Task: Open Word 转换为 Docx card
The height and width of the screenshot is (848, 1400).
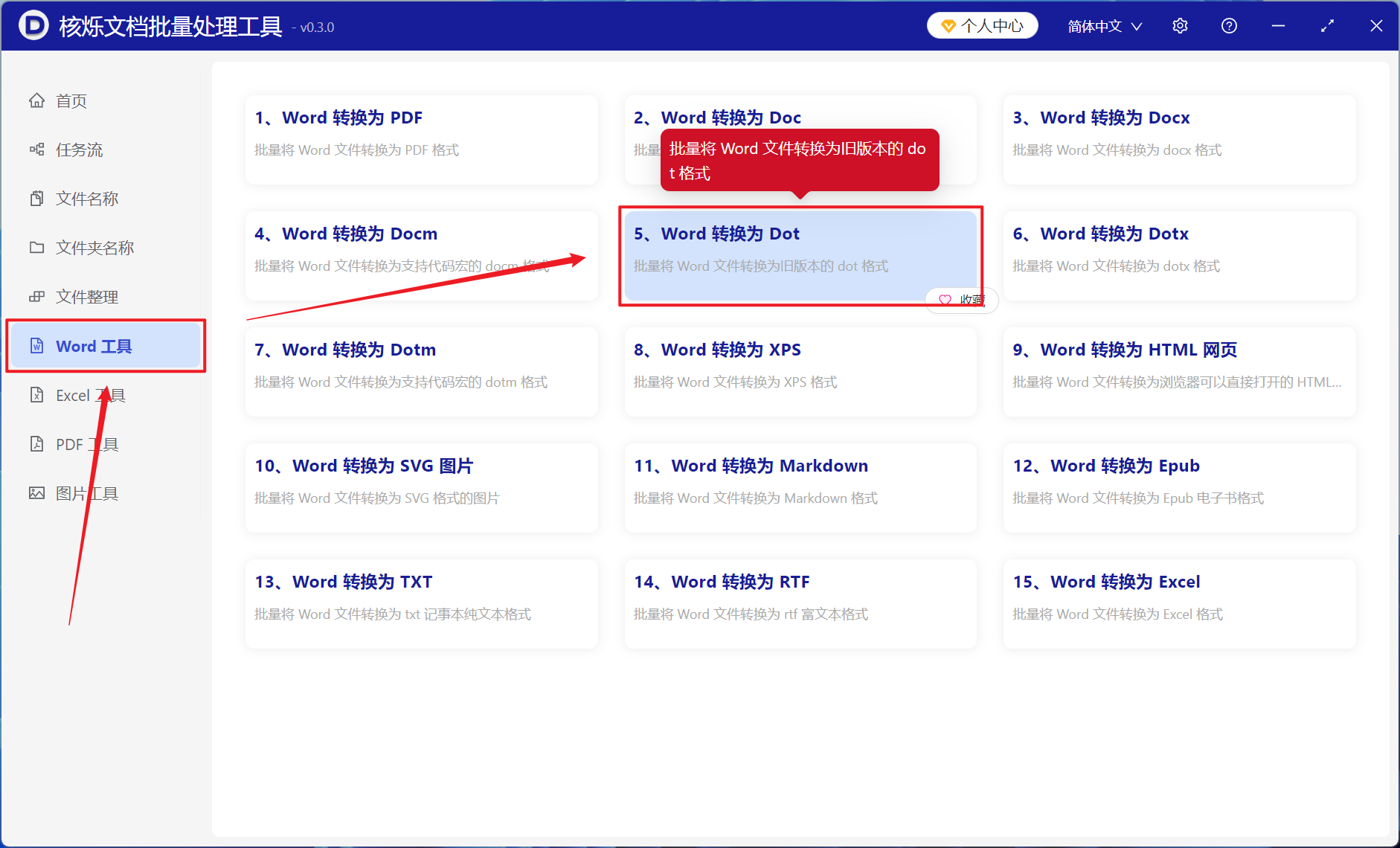Action: (1179, 139)
